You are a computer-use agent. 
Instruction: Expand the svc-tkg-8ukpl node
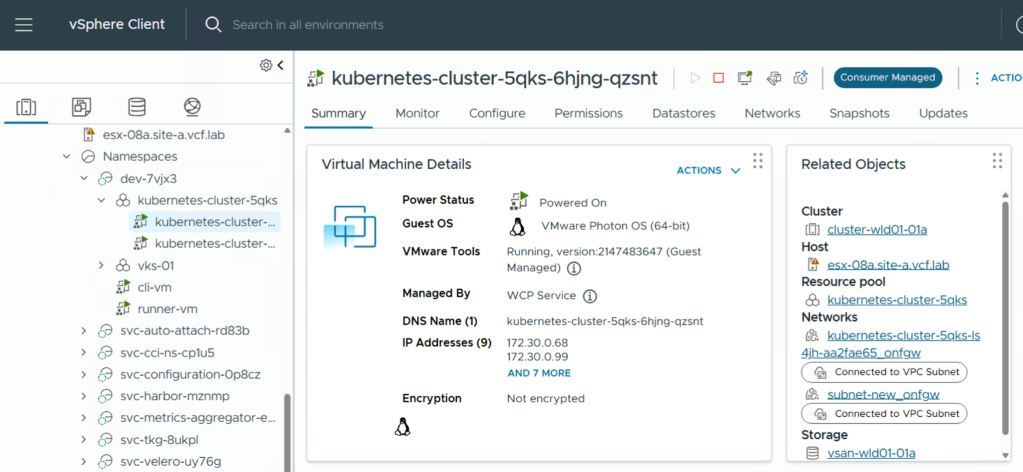pyautogui.click(x=84, y=440)
